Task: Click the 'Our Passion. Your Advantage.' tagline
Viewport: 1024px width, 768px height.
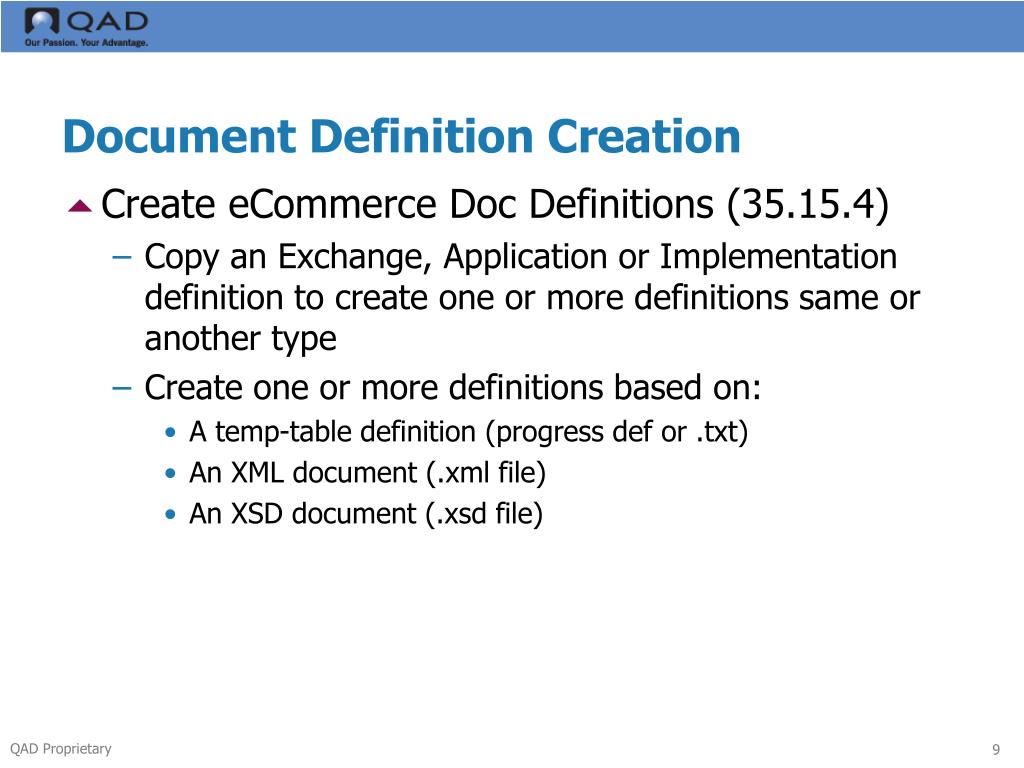Action: coord(86,42)
